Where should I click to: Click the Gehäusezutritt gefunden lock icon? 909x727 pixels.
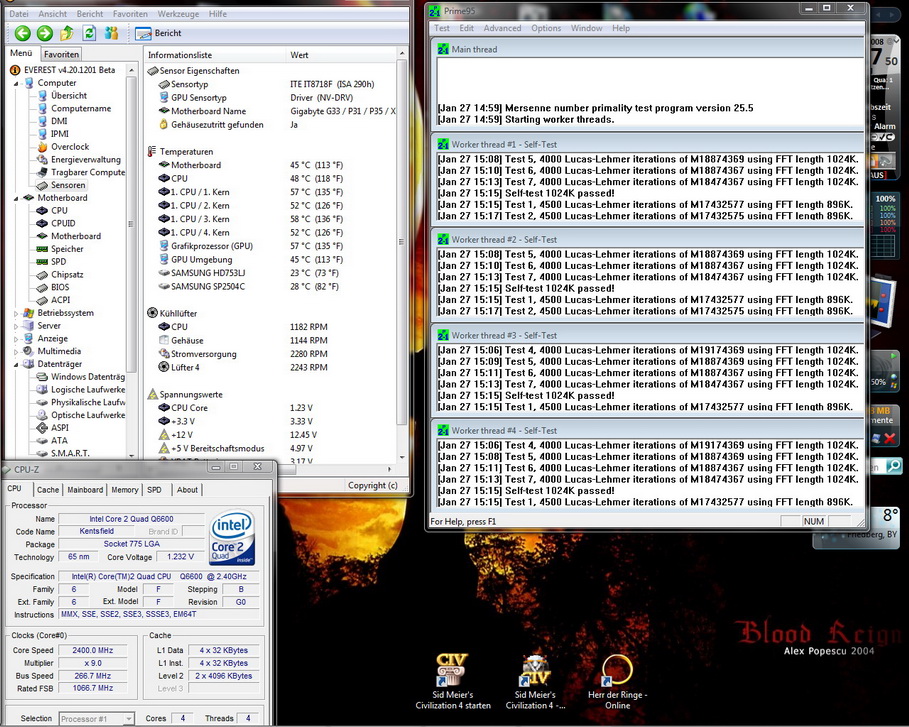(164, 125)
